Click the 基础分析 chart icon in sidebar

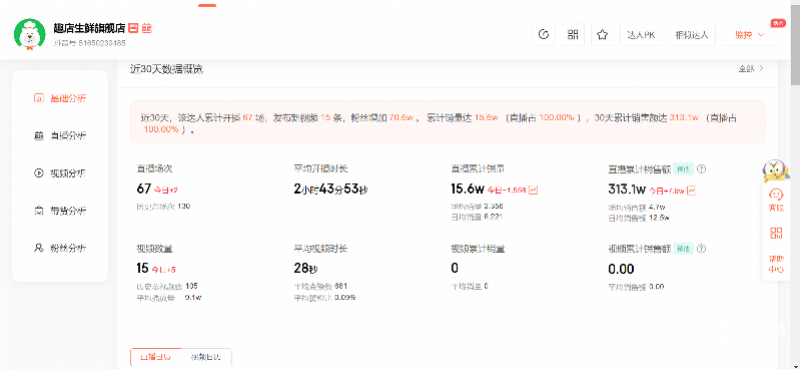[x=38, y=99]
